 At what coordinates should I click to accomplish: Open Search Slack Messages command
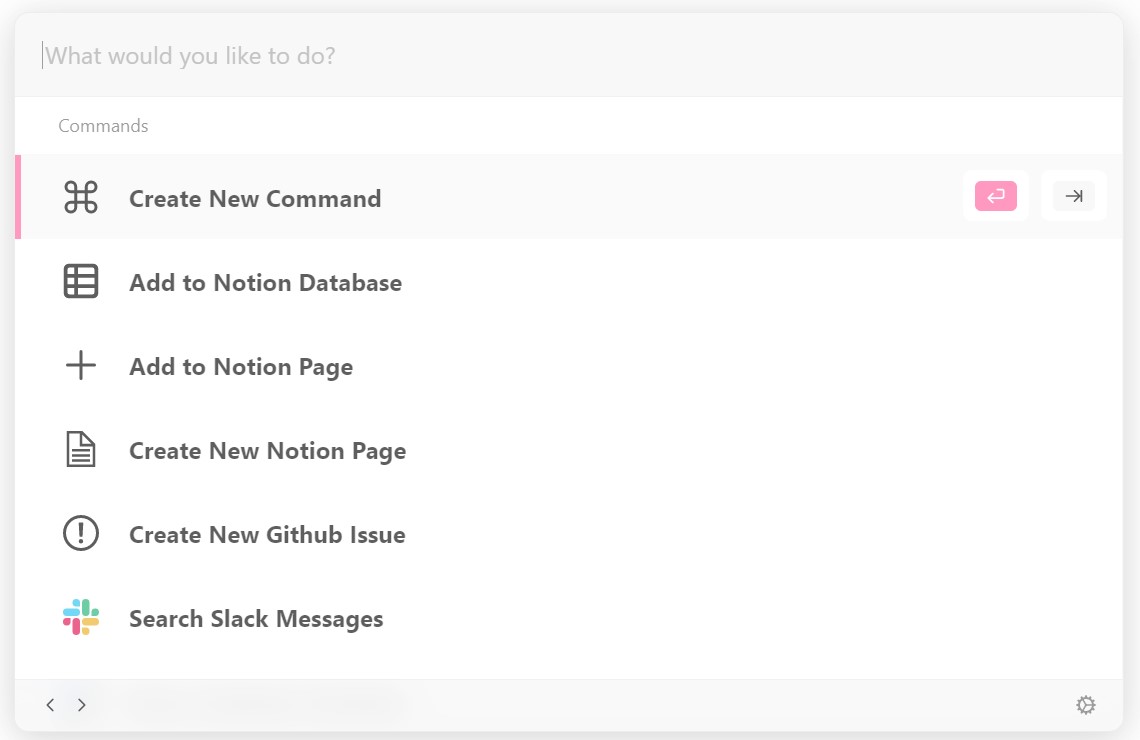click(256, 619)
